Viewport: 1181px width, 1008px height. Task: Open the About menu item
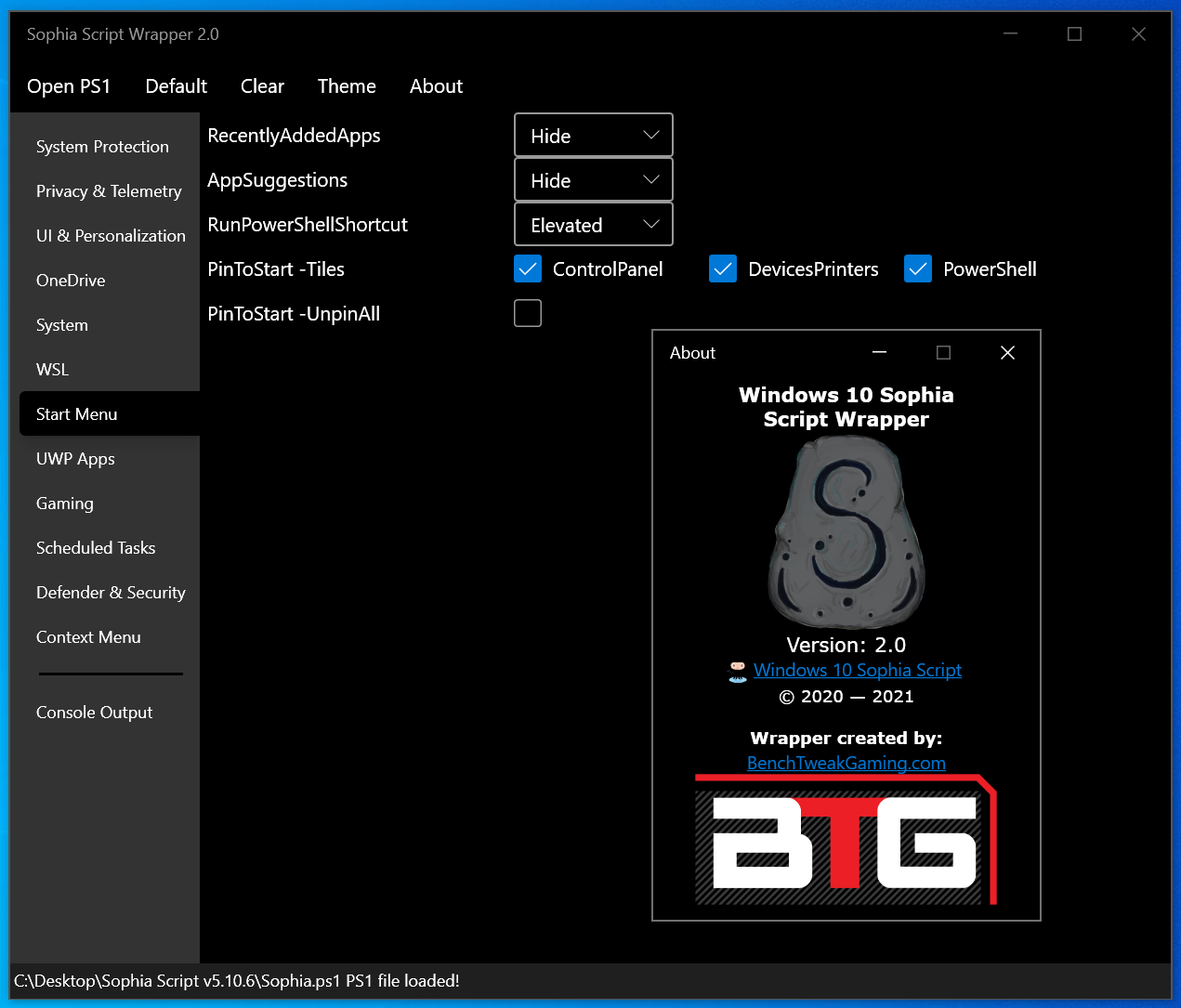pyautogui.click(x=436, y=86)
